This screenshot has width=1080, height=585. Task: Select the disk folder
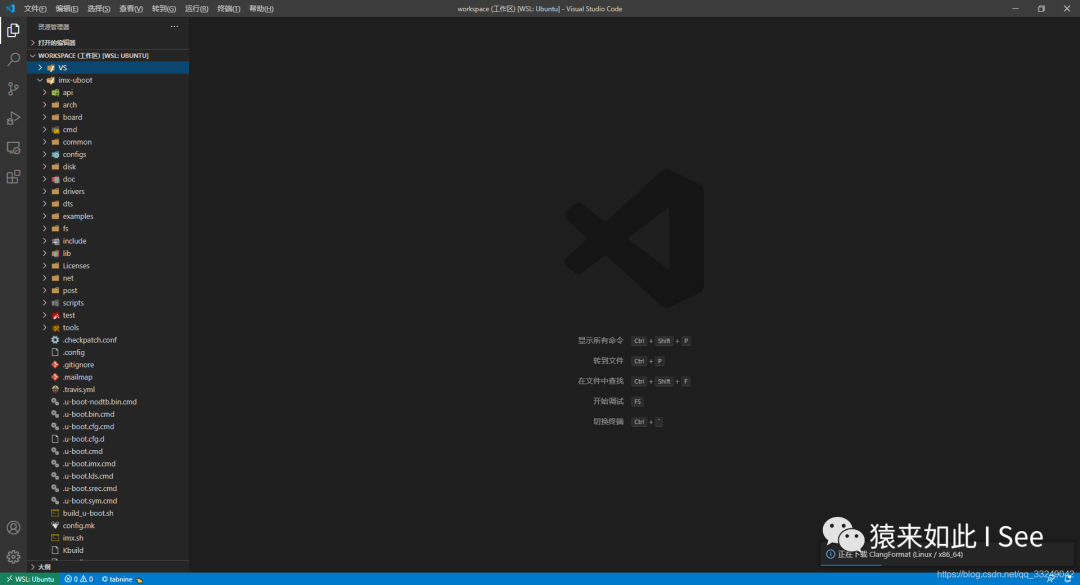pyautogui.click(x=108, y=167)
